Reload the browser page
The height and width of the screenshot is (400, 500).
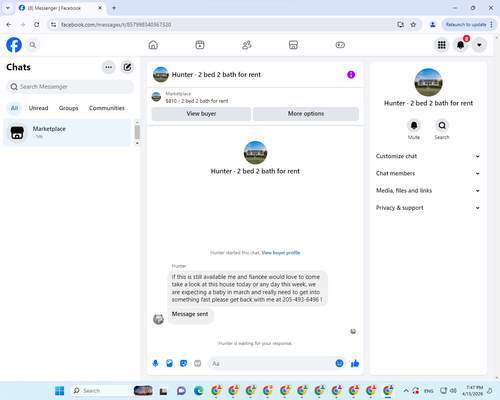click(37, 25)
